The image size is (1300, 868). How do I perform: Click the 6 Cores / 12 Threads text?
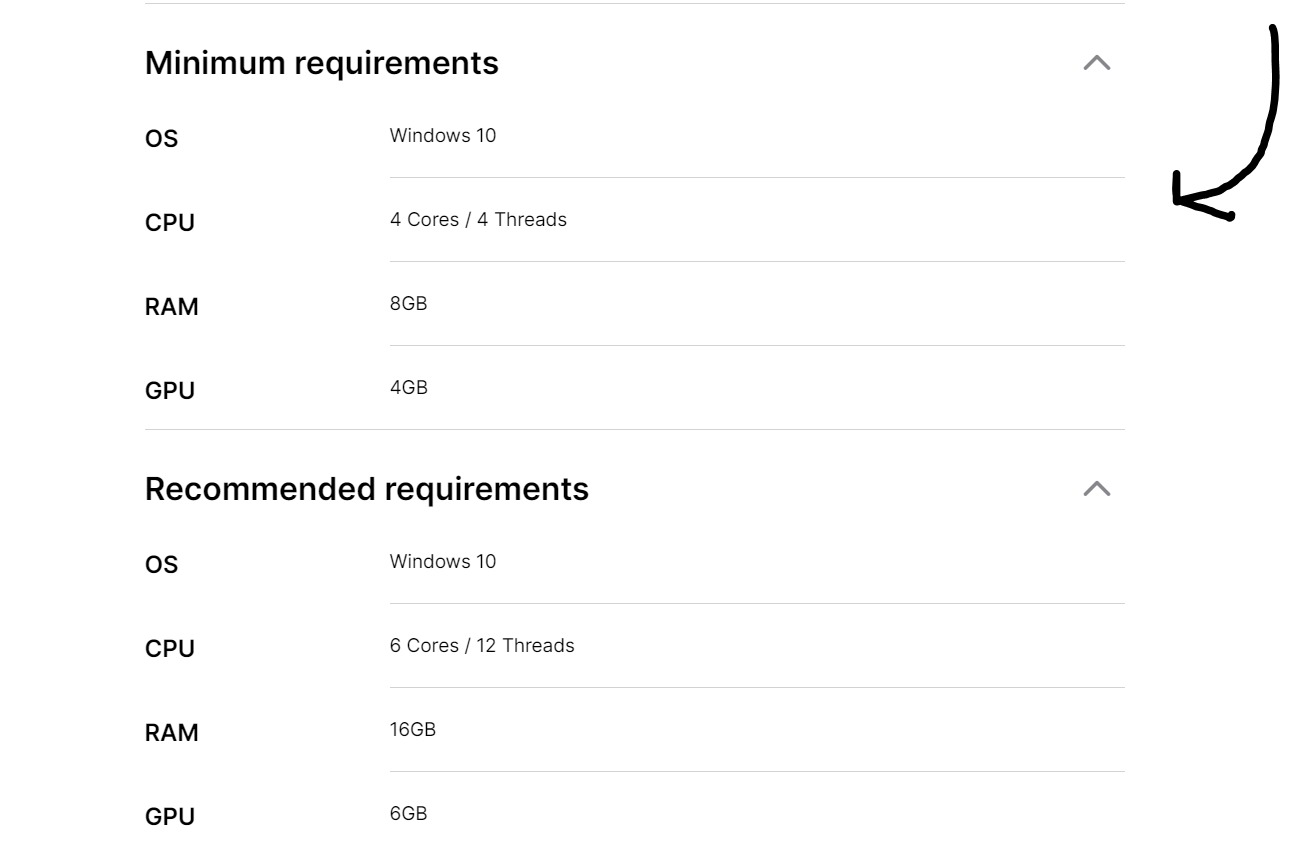tap(481, 645)
